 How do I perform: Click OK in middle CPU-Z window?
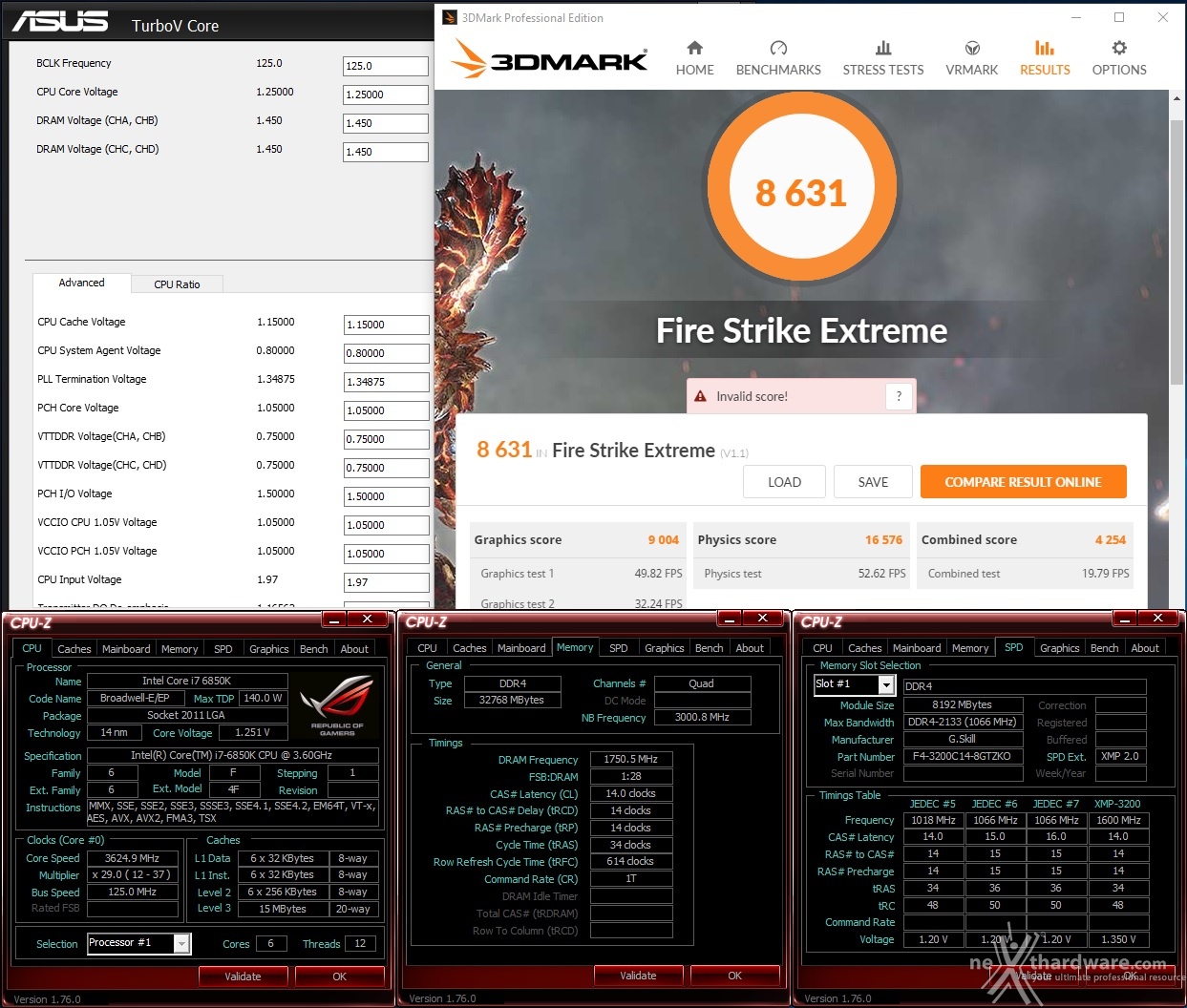click(734, 976)
